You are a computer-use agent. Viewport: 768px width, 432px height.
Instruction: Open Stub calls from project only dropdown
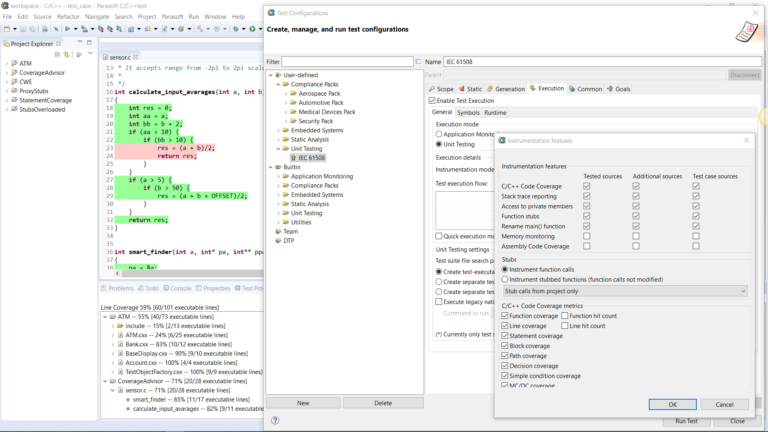click(624, 291)
